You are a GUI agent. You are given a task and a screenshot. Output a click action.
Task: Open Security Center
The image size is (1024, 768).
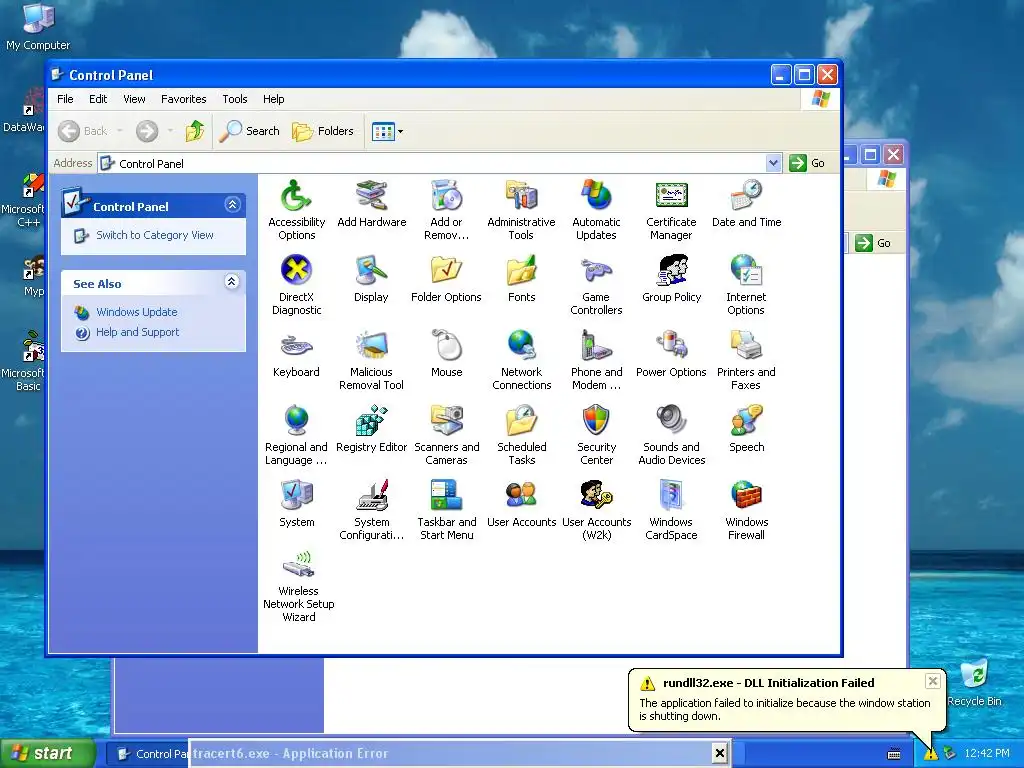pyautogui.click(x=596, y=436)
